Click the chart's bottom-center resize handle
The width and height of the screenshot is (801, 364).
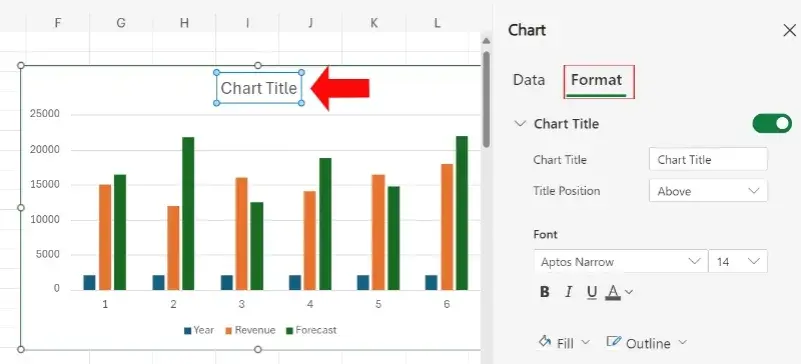[258, 349]
